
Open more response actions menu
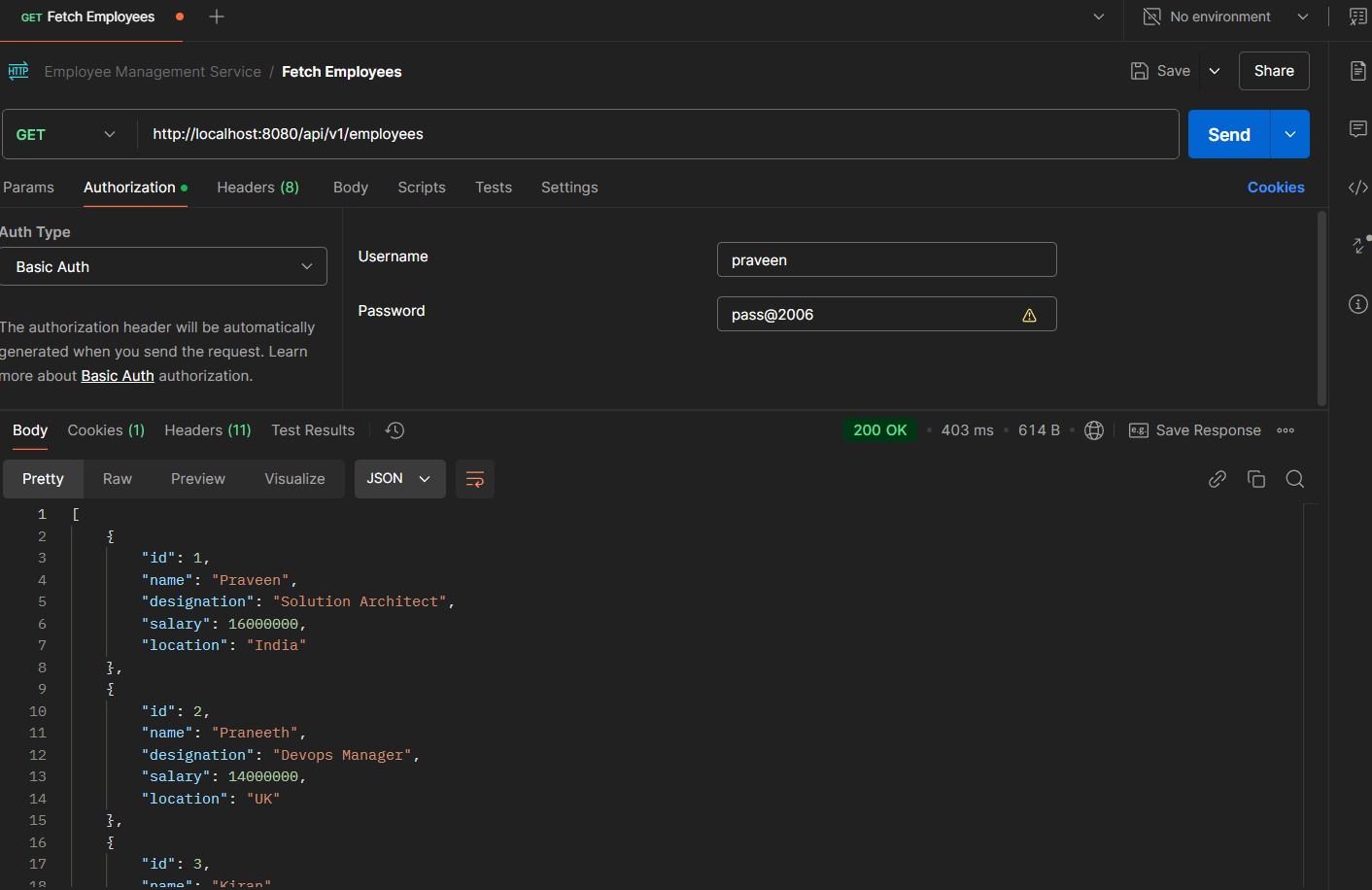pos(1286,430)
